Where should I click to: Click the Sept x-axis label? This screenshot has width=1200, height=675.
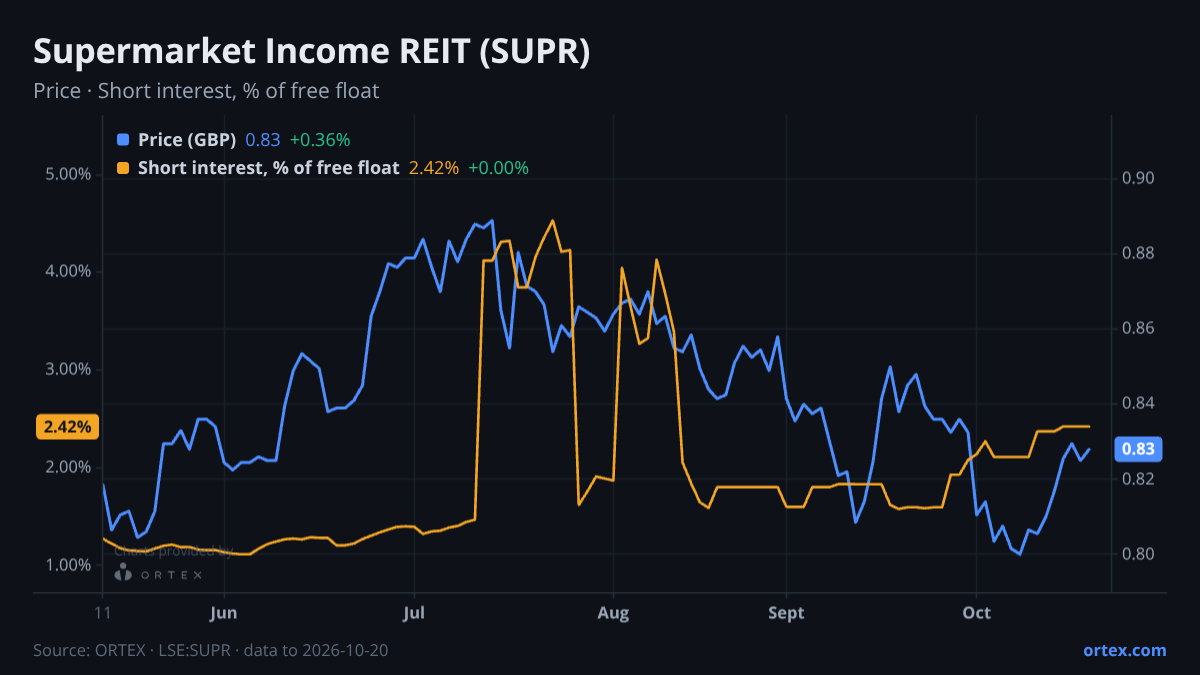point(786,612)
